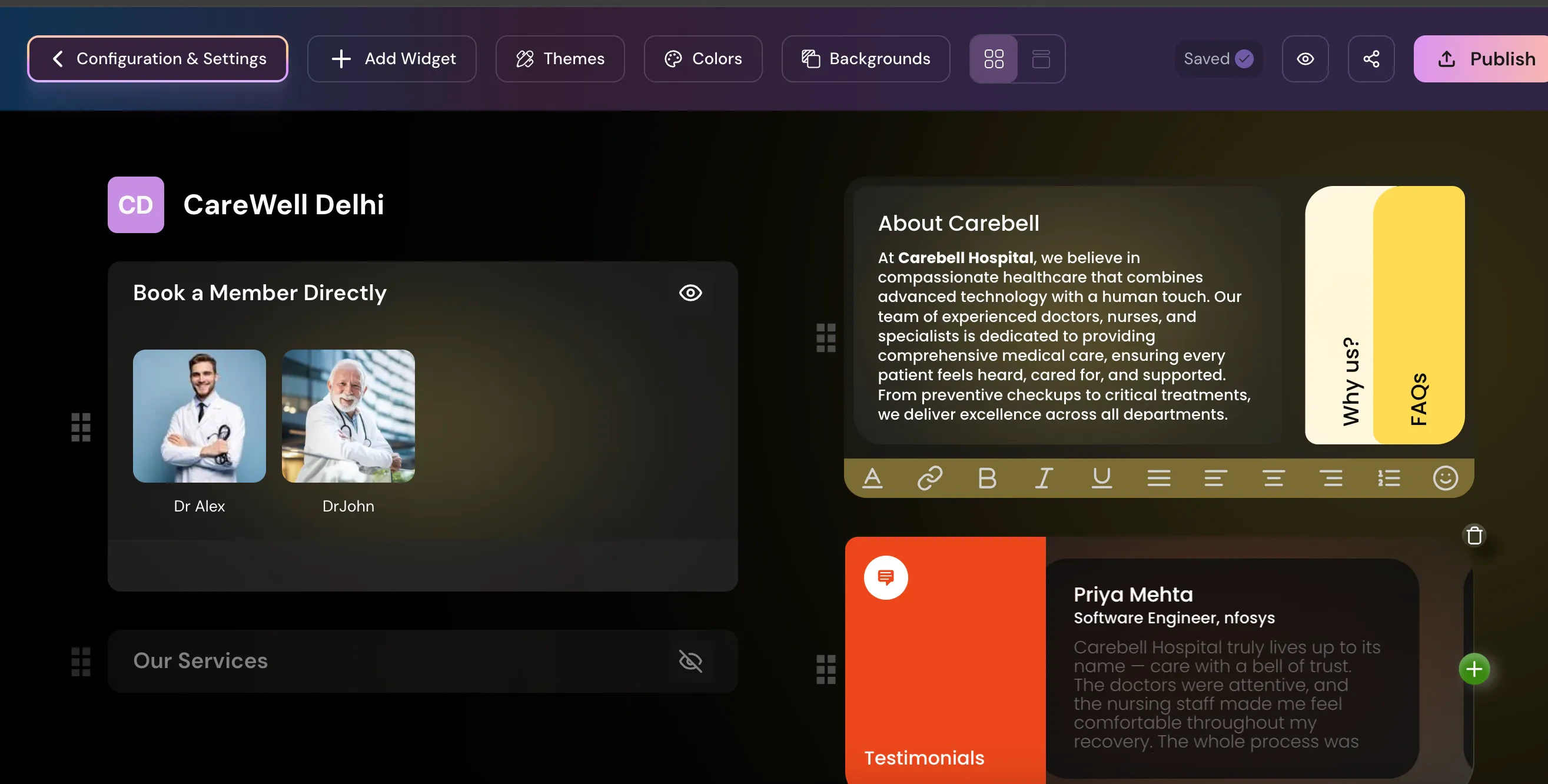Show the Our Services widget
The height and width of the screenshot is (784, 1548).
point(690,661)
